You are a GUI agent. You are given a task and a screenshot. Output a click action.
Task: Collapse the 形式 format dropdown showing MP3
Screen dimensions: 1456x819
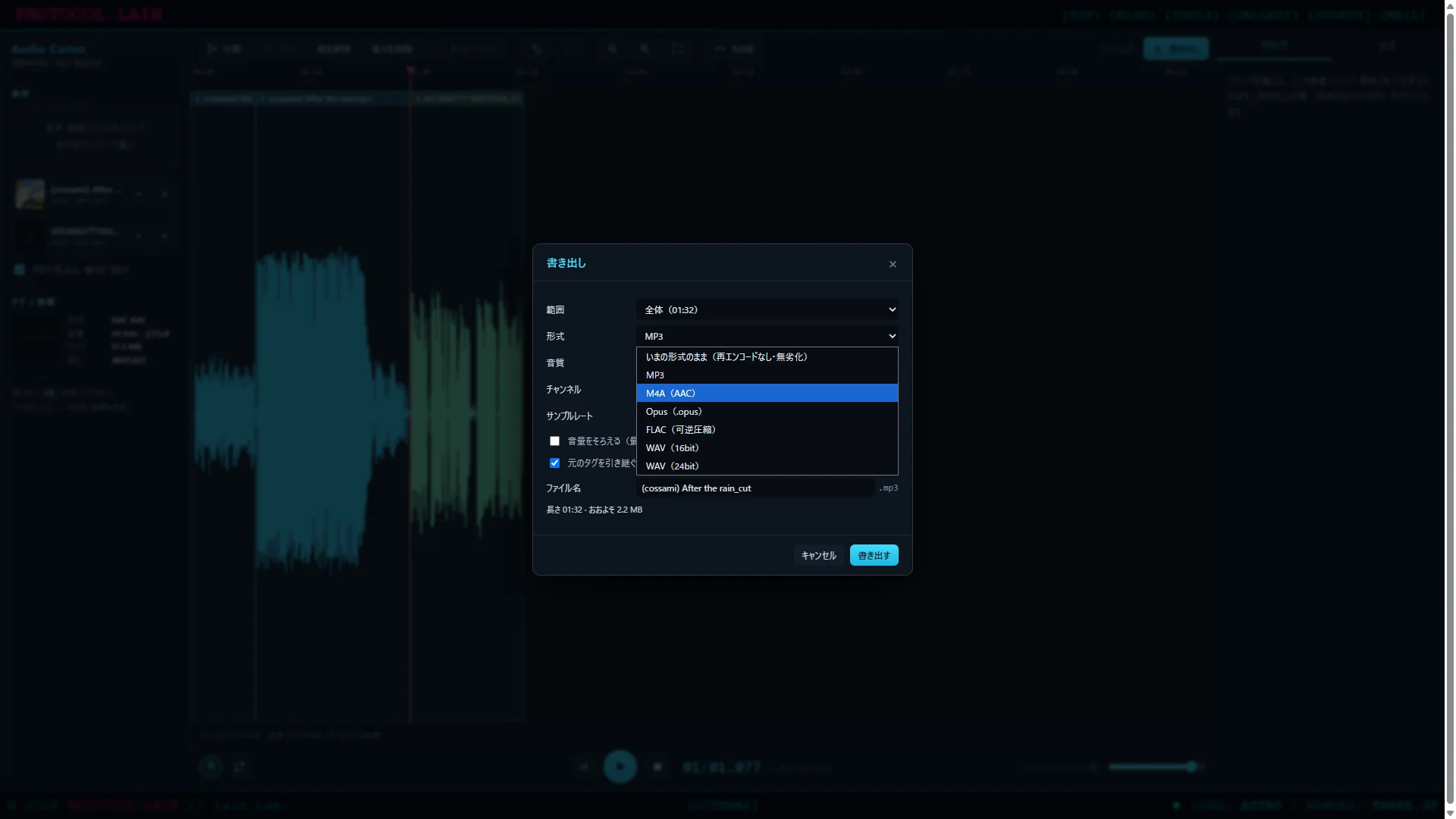point(767,336)
